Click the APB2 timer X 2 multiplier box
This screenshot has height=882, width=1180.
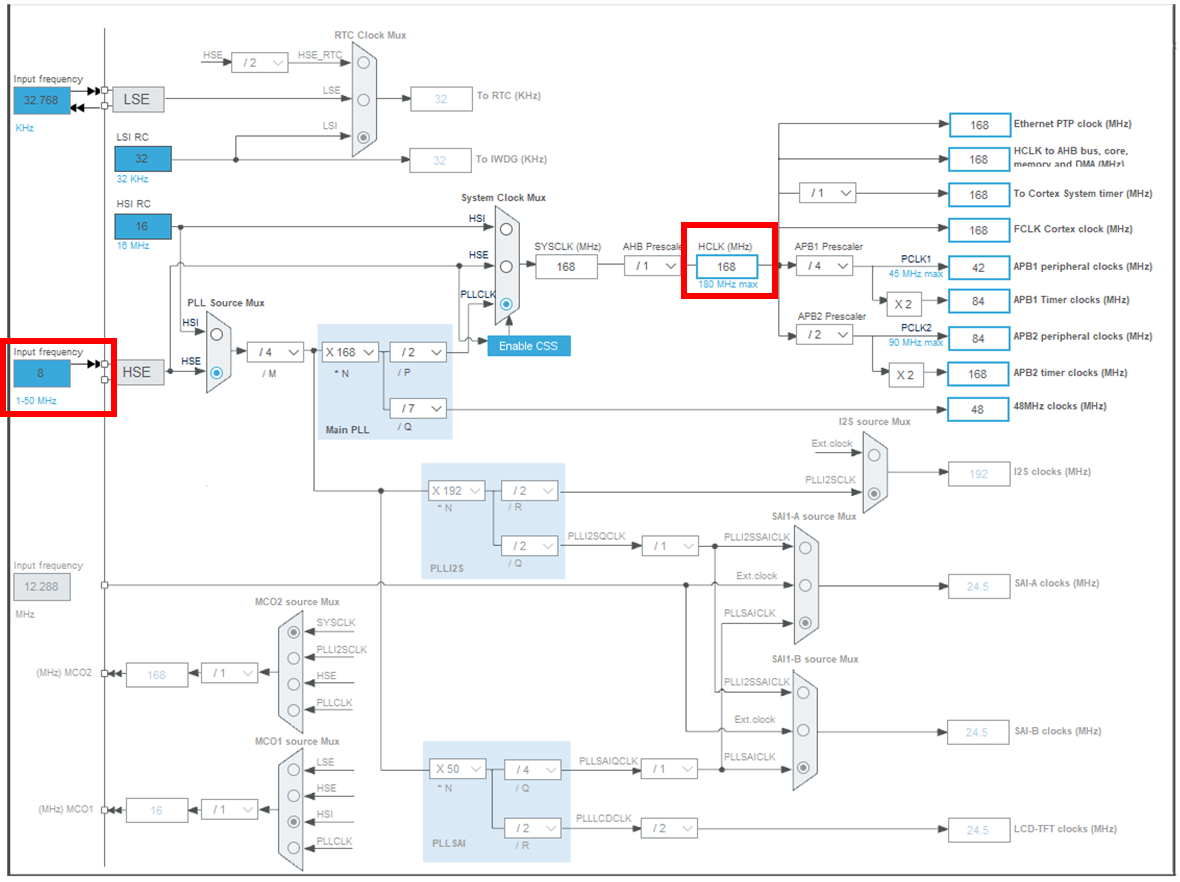click(x=905, y=375)
